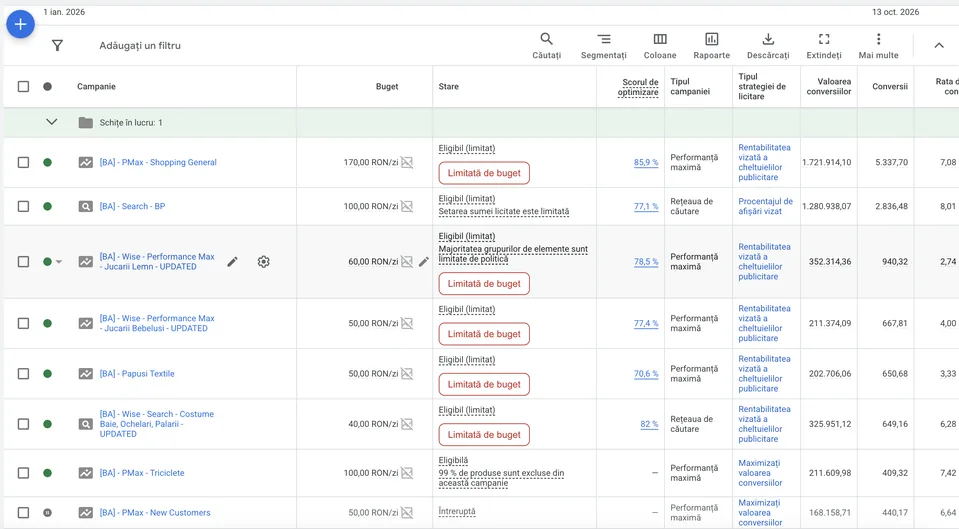Screen dimensions: 959x529
Task: Click green status dot of Shopping General
Action: click(x=47, y=163)
